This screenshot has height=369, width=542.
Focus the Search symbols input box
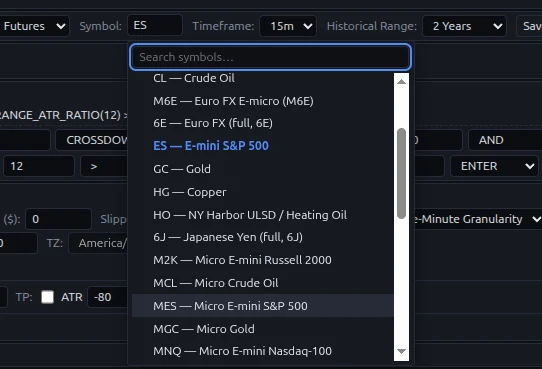click(271, 57)
